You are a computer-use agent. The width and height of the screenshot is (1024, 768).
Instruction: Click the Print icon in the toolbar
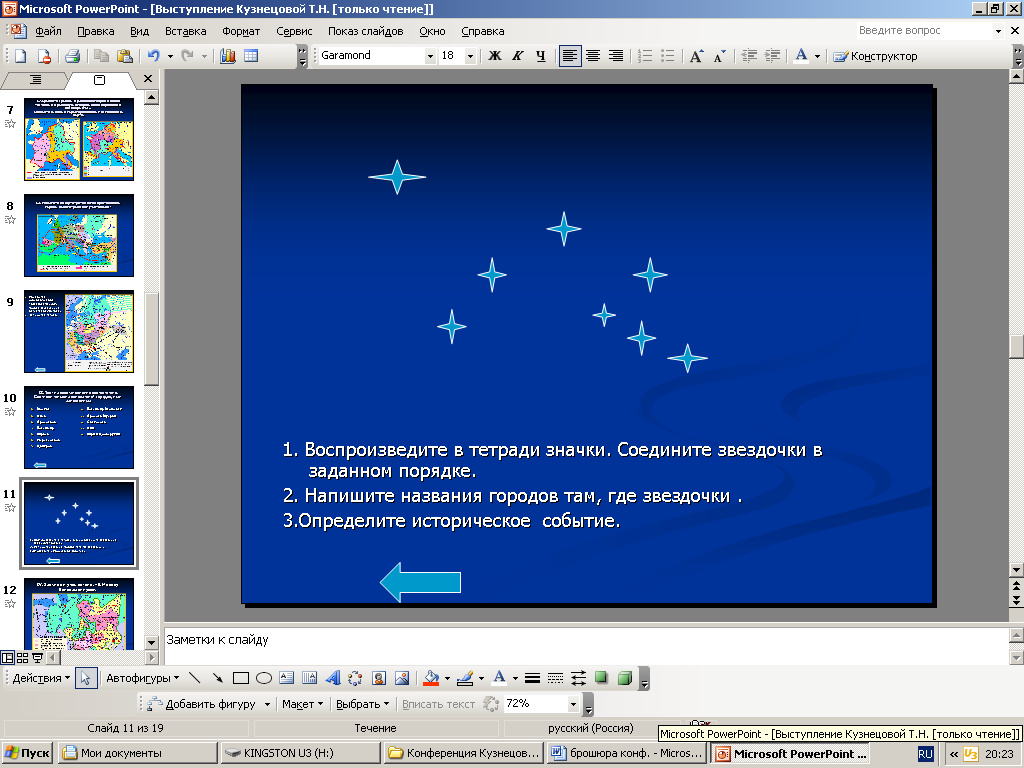click(x=72, y=56)
